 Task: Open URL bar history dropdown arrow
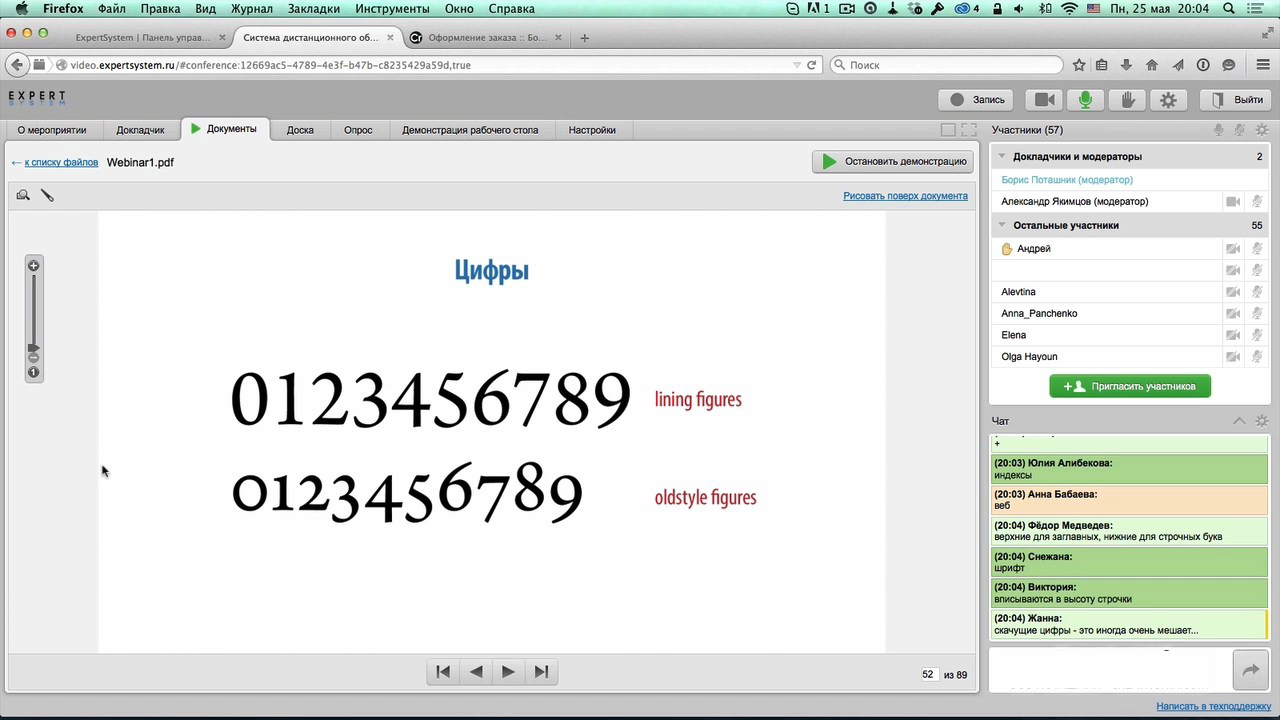point(797,65)
